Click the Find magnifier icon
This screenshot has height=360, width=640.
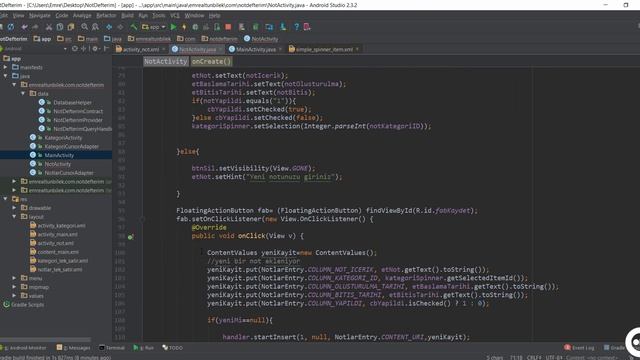(84, 27)
